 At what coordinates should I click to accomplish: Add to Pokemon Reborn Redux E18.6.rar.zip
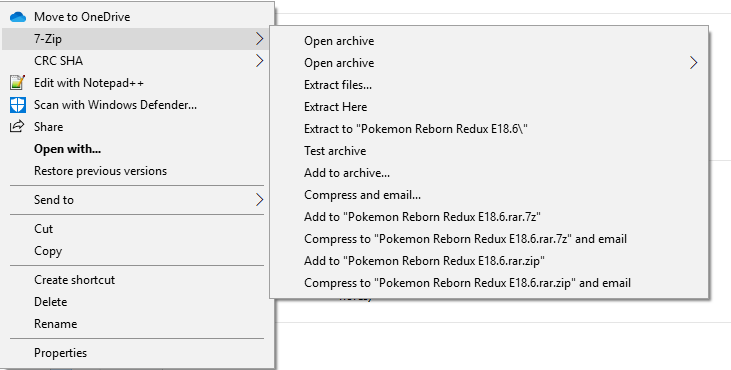pos(489,261)
